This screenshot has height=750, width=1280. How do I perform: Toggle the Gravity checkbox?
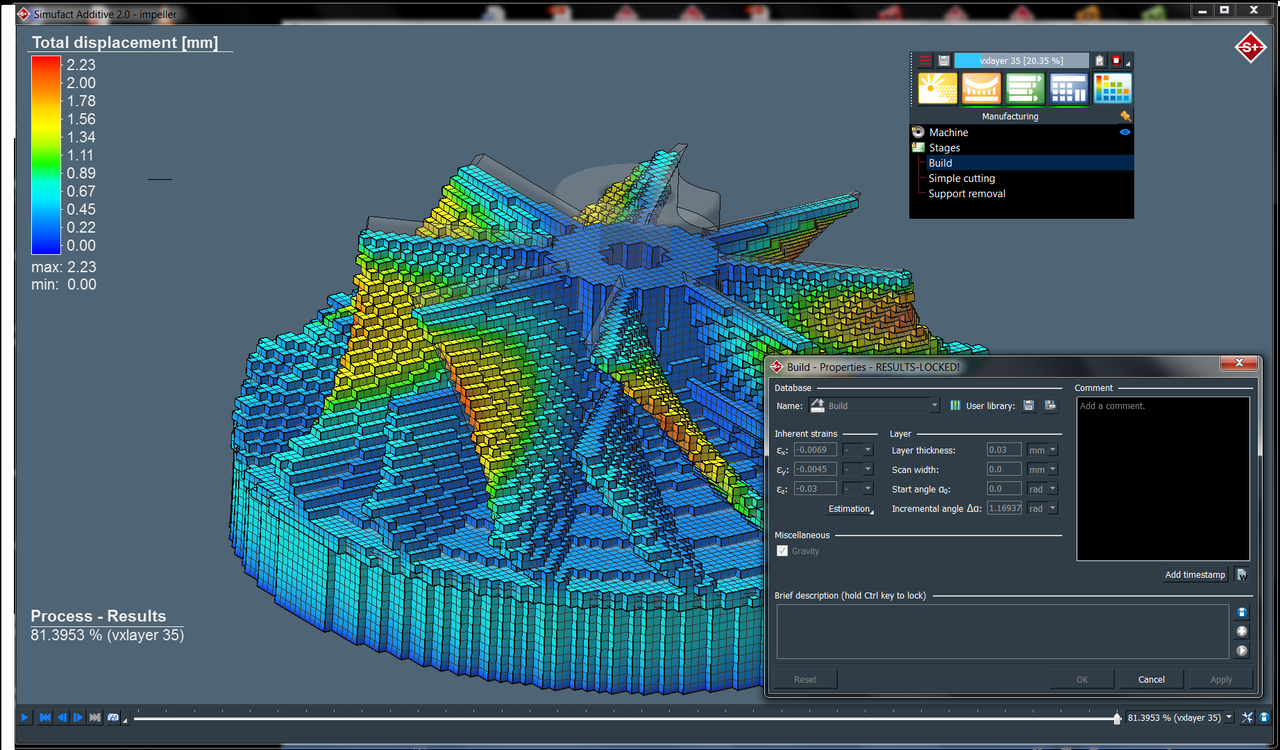[x=782, y=551]
